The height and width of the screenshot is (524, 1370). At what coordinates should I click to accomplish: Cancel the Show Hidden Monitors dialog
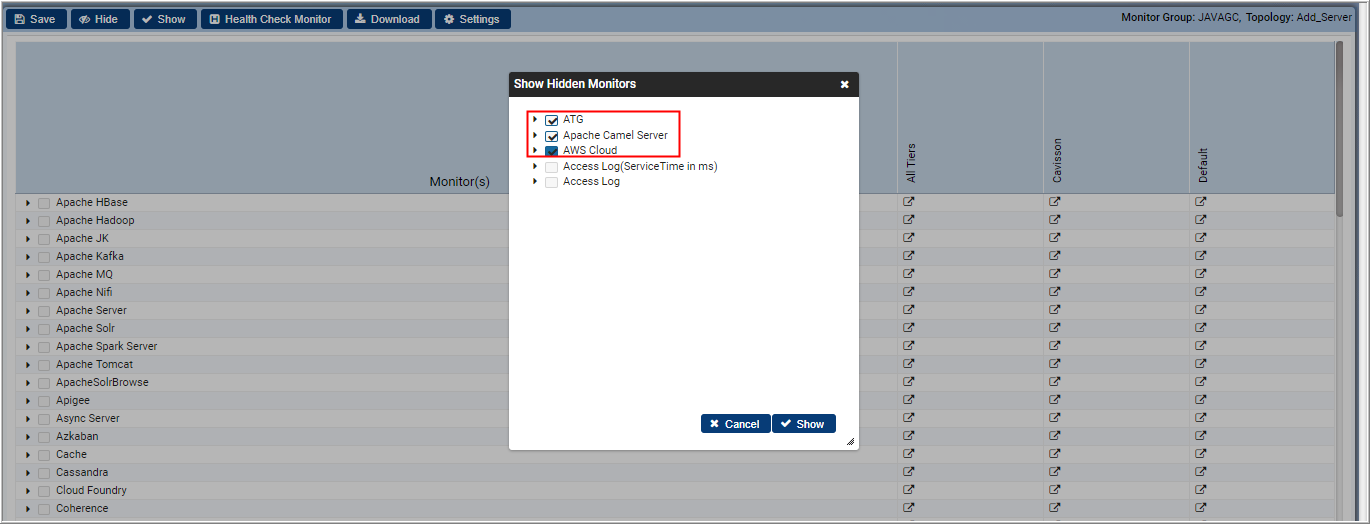[735, 424]
